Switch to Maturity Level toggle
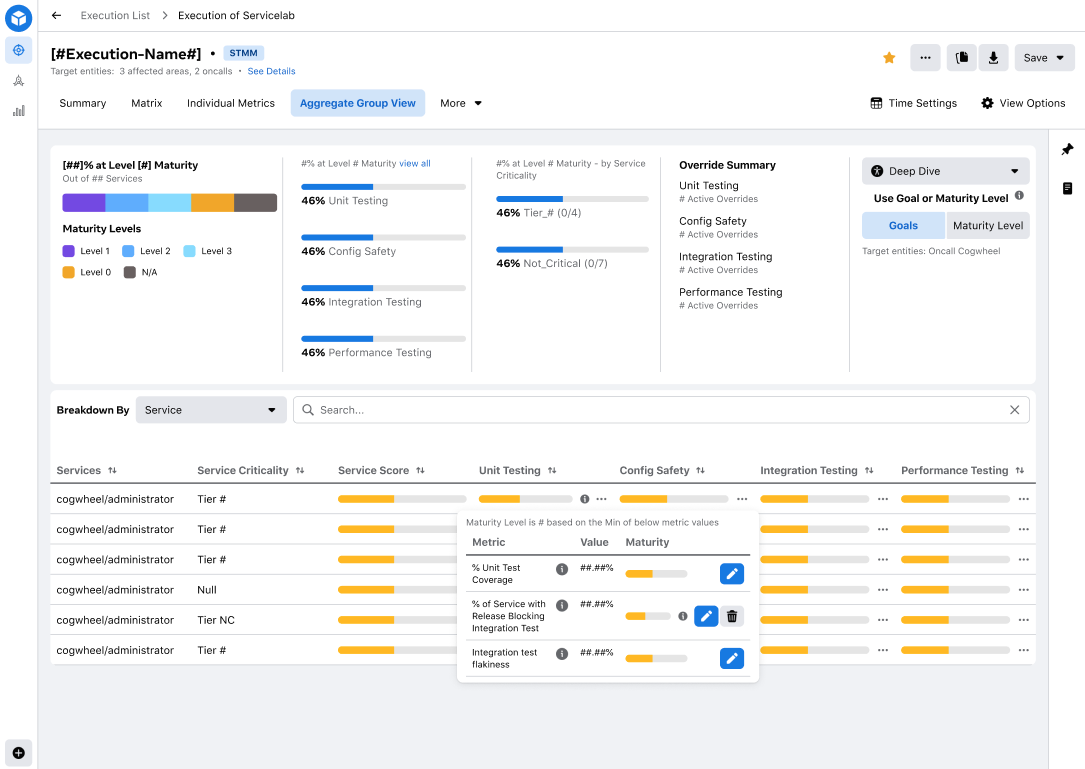 (987, 226)
